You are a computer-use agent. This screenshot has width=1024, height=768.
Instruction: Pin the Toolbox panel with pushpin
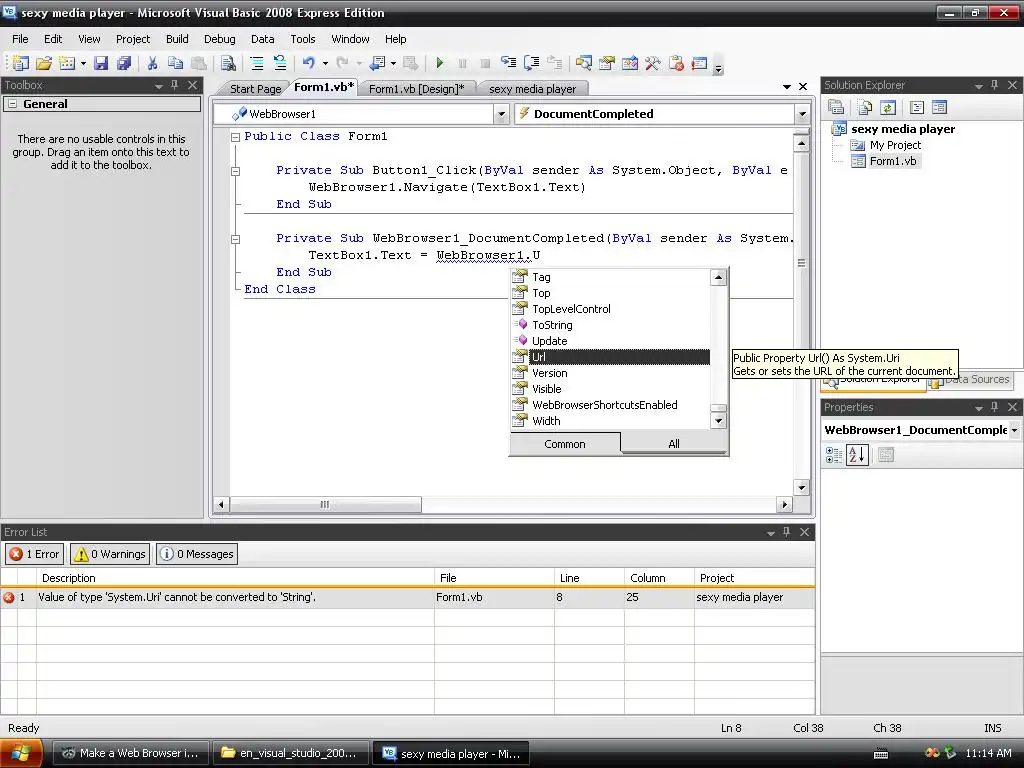[174, 85]
